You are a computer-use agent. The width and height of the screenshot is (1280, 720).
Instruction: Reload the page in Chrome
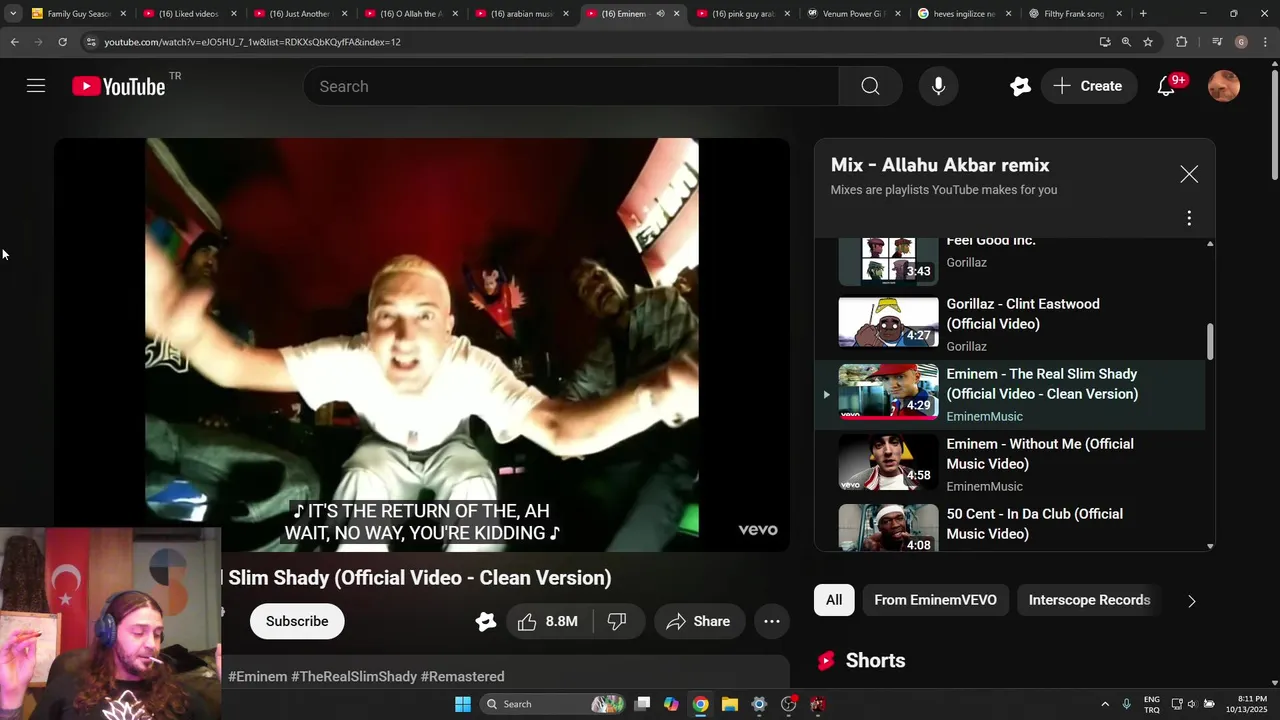pos(62,42)
